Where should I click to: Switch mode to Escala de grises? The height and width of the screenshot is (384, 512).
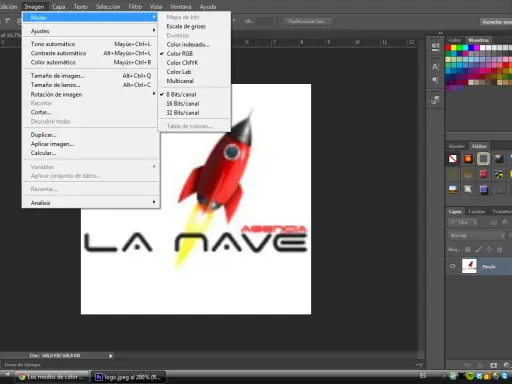click(186, 26)
